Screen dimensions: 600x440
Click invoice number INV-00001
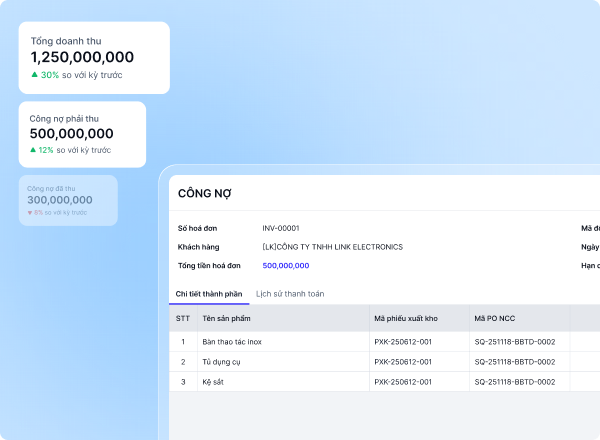click(281, 228)
